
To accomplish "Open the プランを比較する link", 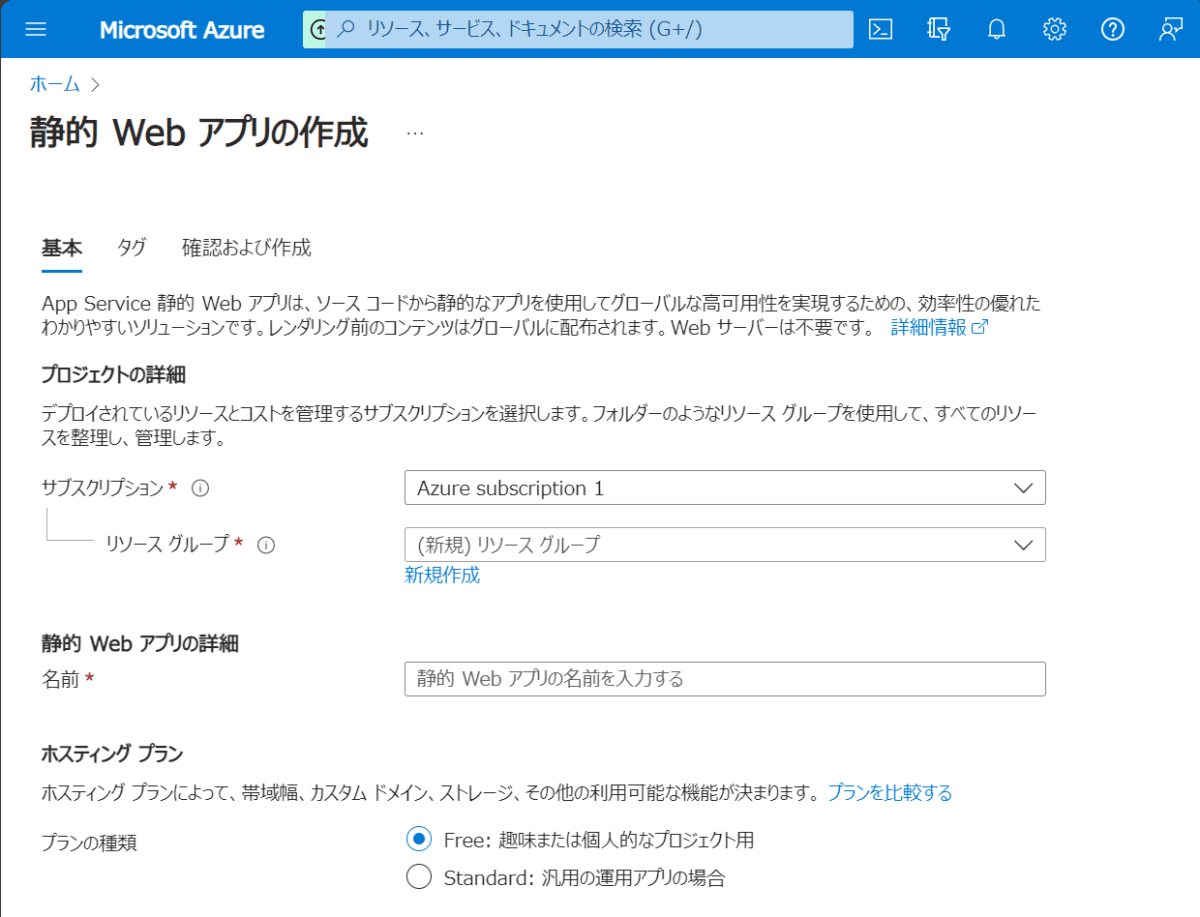I will click(889, 793).
